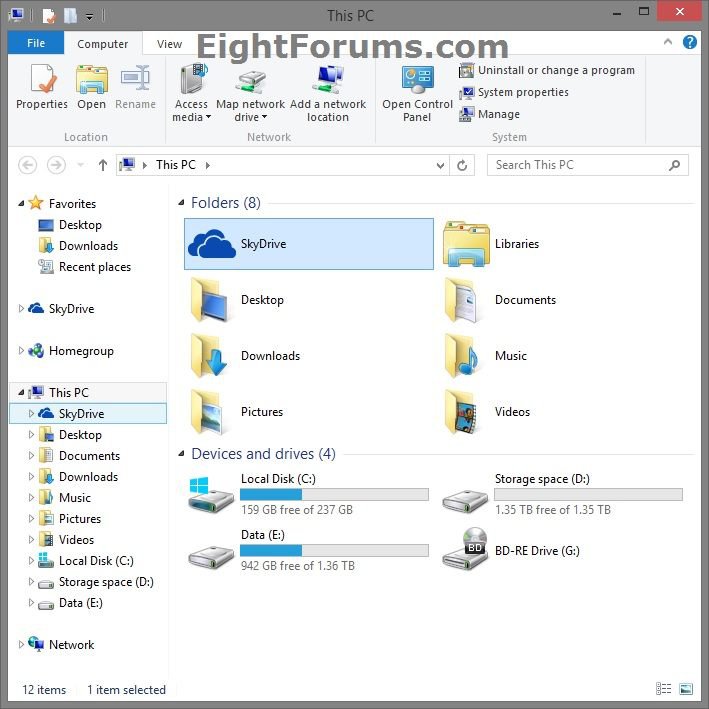Open Map network drive dropdown

[x=251, y=93]
